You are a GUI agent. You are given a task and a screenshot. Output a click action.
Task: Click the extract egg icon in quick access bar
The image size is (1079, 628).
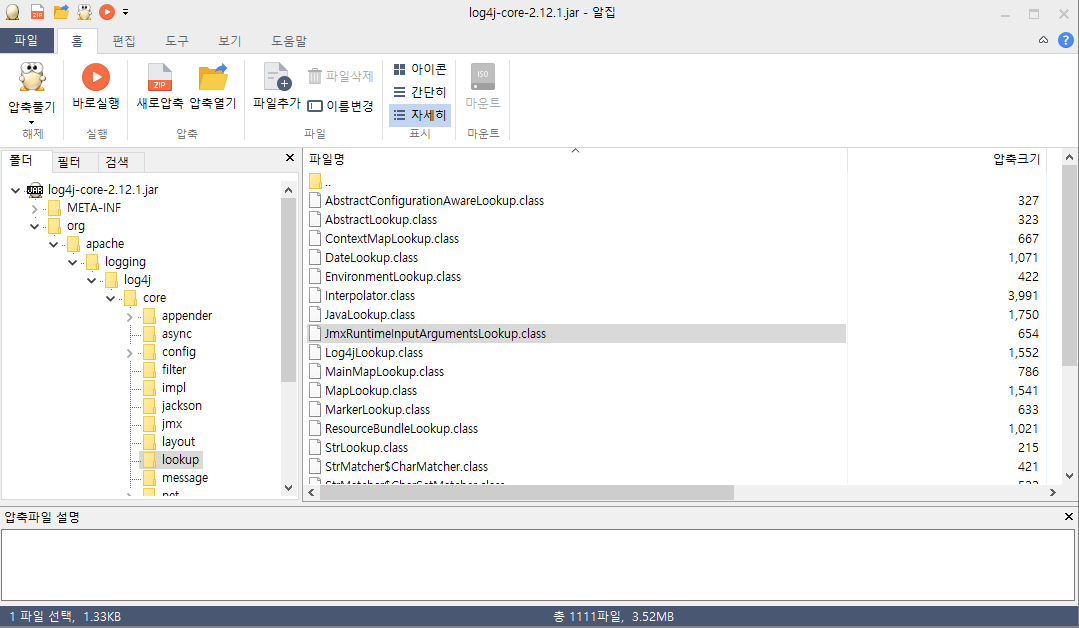click(x=85, y=12)
